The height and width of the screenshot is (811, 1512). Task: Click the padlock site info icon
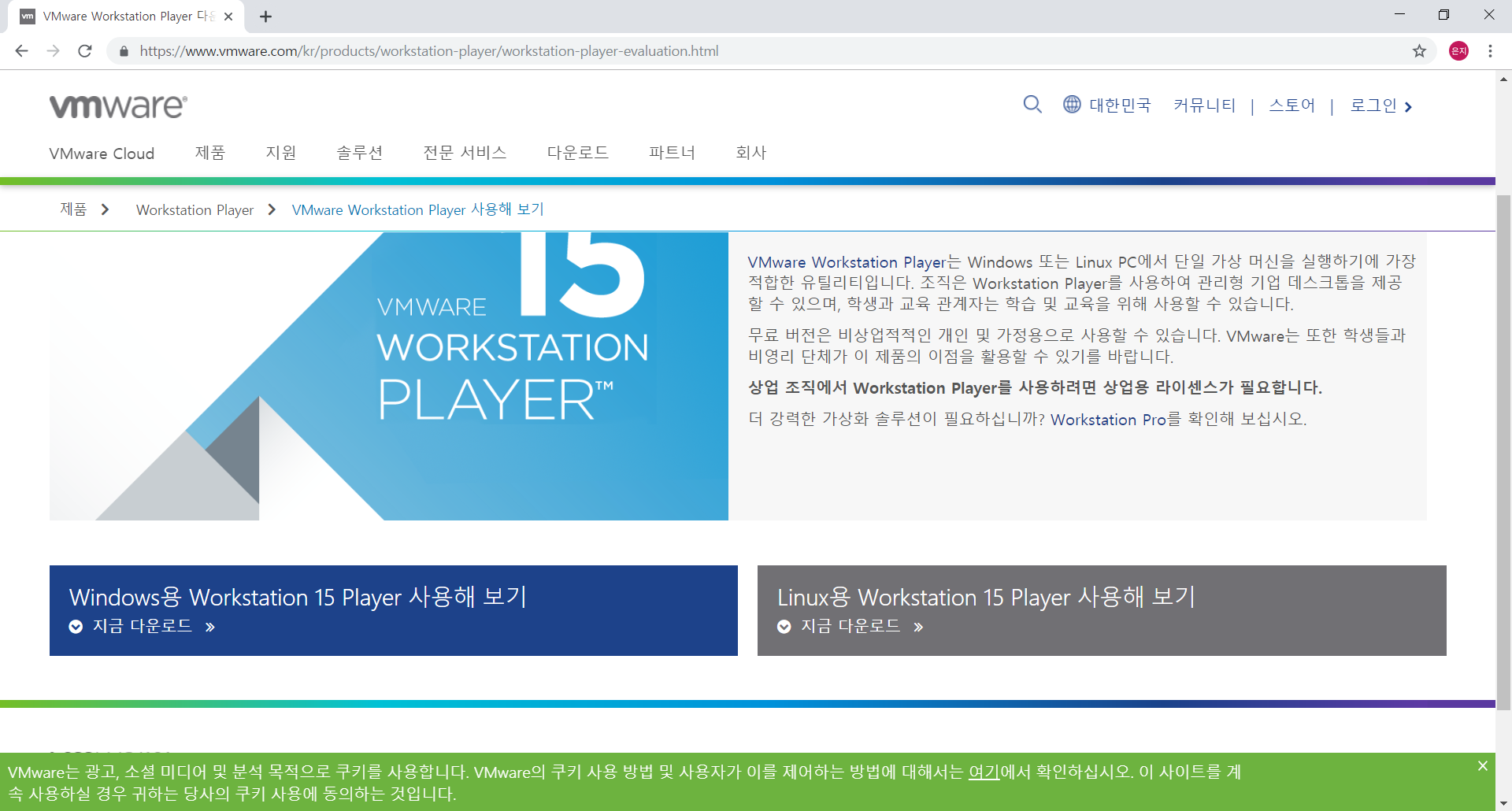point(124,51)
